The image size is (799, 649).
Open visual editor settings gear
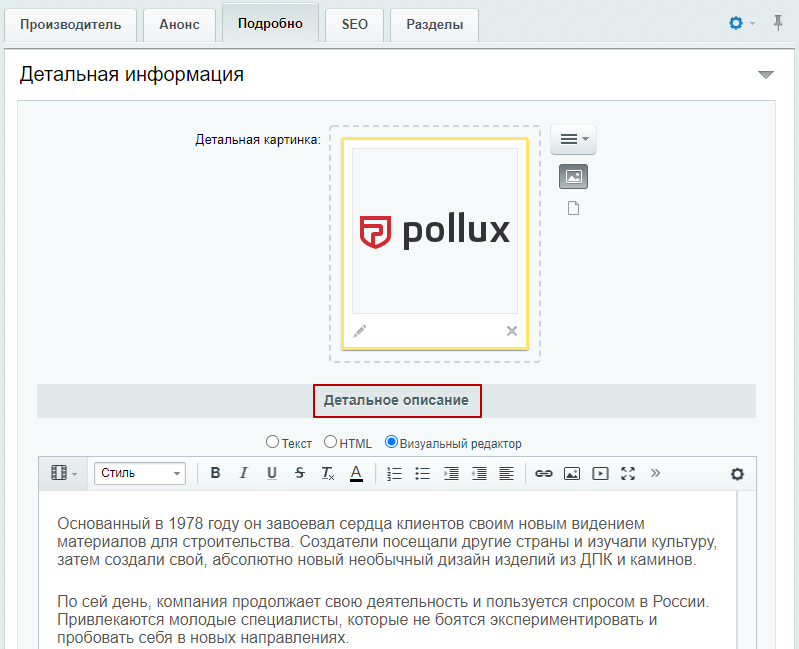coord(737,474)
